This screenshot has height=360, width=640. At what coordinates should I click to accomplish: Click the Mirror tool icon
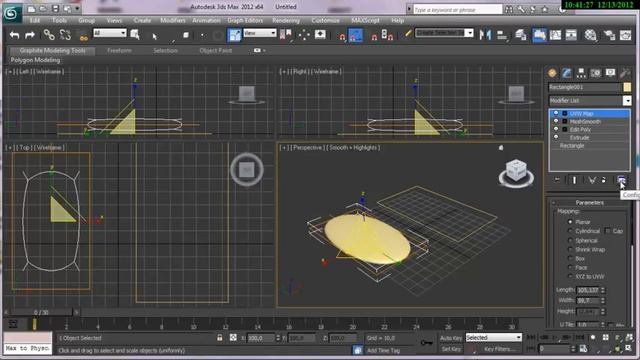click(485, 35)
